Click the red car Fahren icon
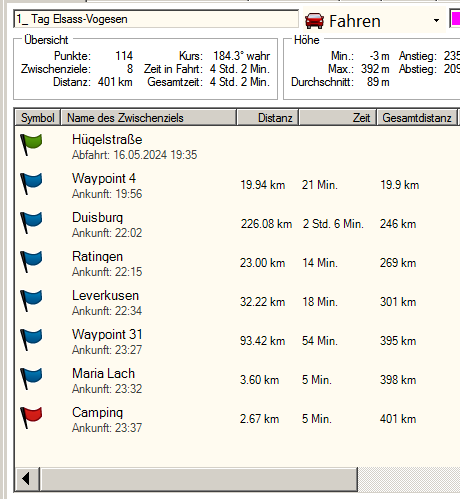The height and width of the screenshot is (499, 460). click(314, 21)
